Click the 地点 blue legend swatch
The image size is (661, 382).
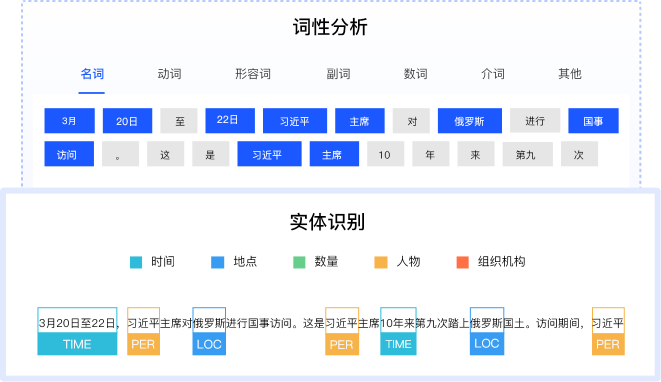[x=218, y=262]
